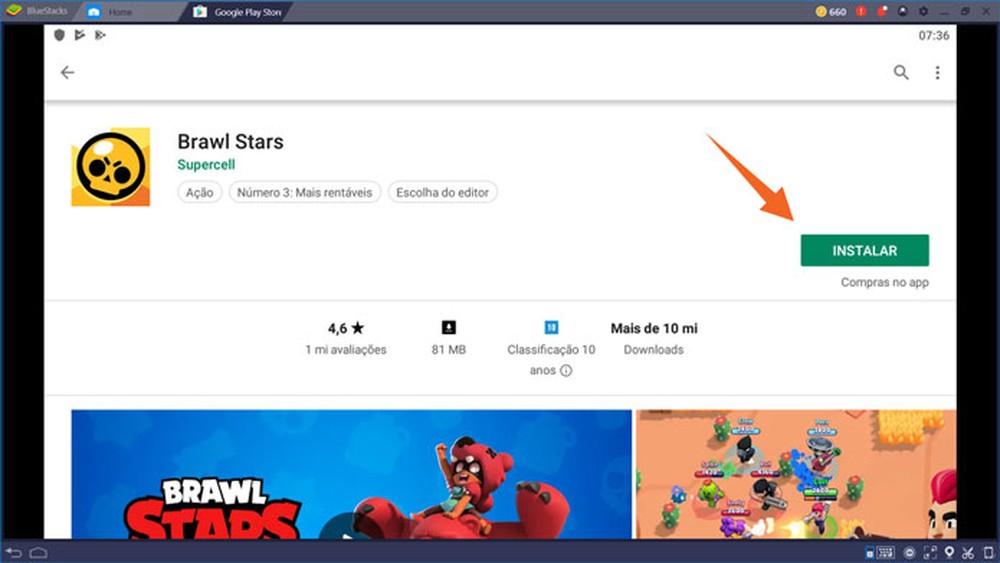Click the second Play Store notification icon
Viewport: 1000px width, 563px height.
tap(100, 35)
